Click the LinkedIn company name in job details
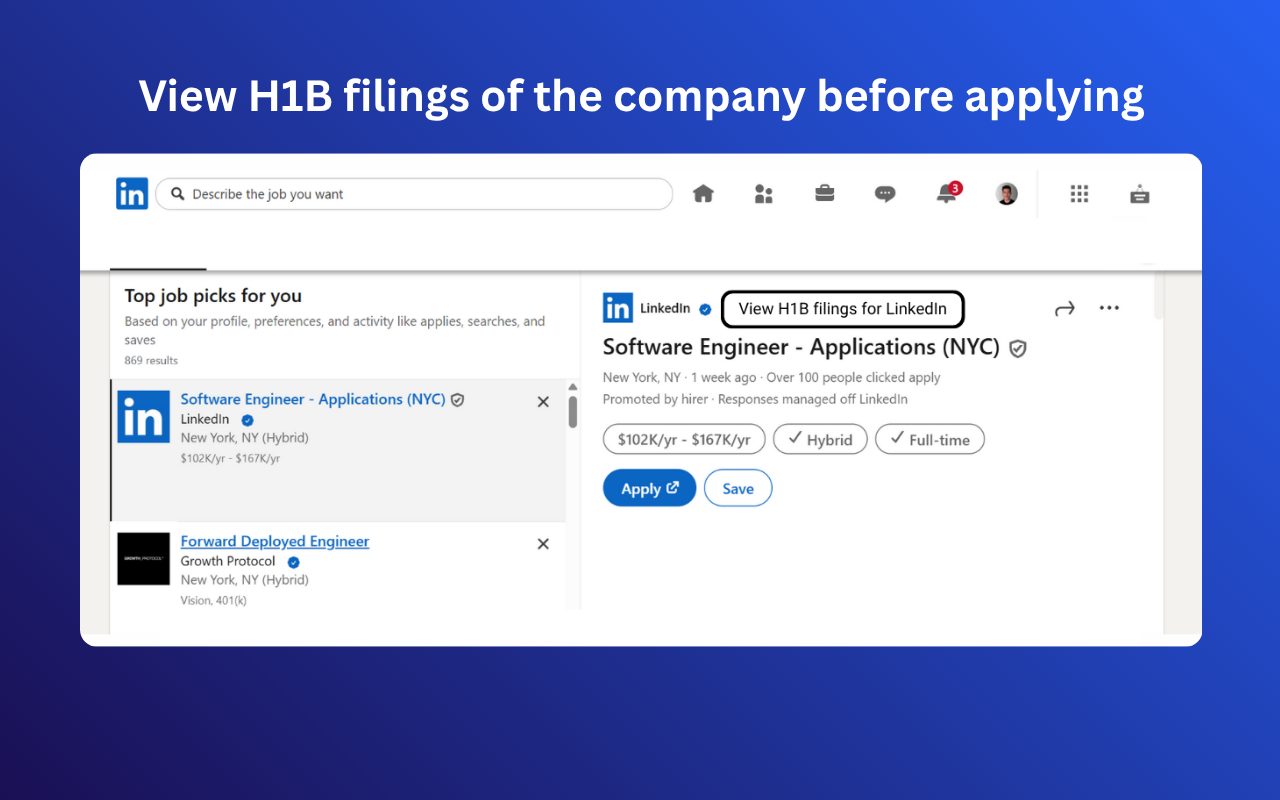Viewport: 1280px width, 800px height. [x=665, y=308]
